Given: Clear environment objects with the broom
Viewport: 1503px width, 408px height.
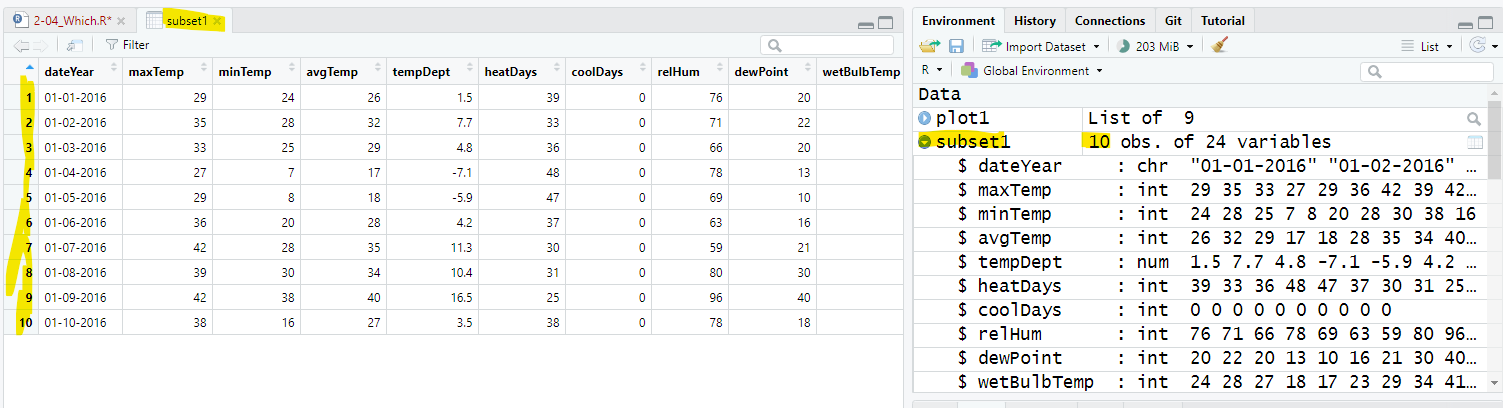Looking at the screenshot, I should pos(1218,45).
